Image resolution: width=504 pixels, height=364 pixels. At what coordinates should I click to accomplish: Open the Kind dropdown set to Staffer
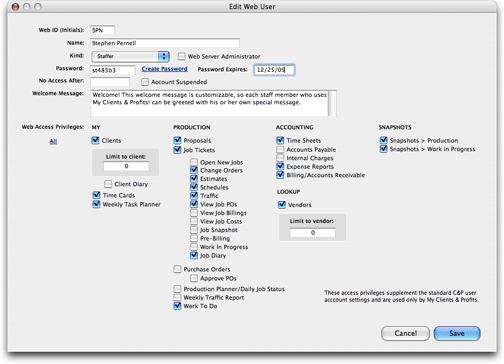(130, 56)
